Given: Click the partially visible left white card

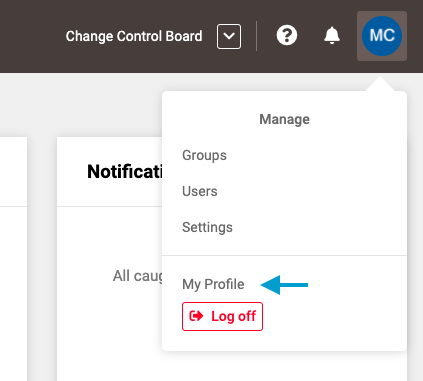Looking at the screenshot, I should pos(13,259).
